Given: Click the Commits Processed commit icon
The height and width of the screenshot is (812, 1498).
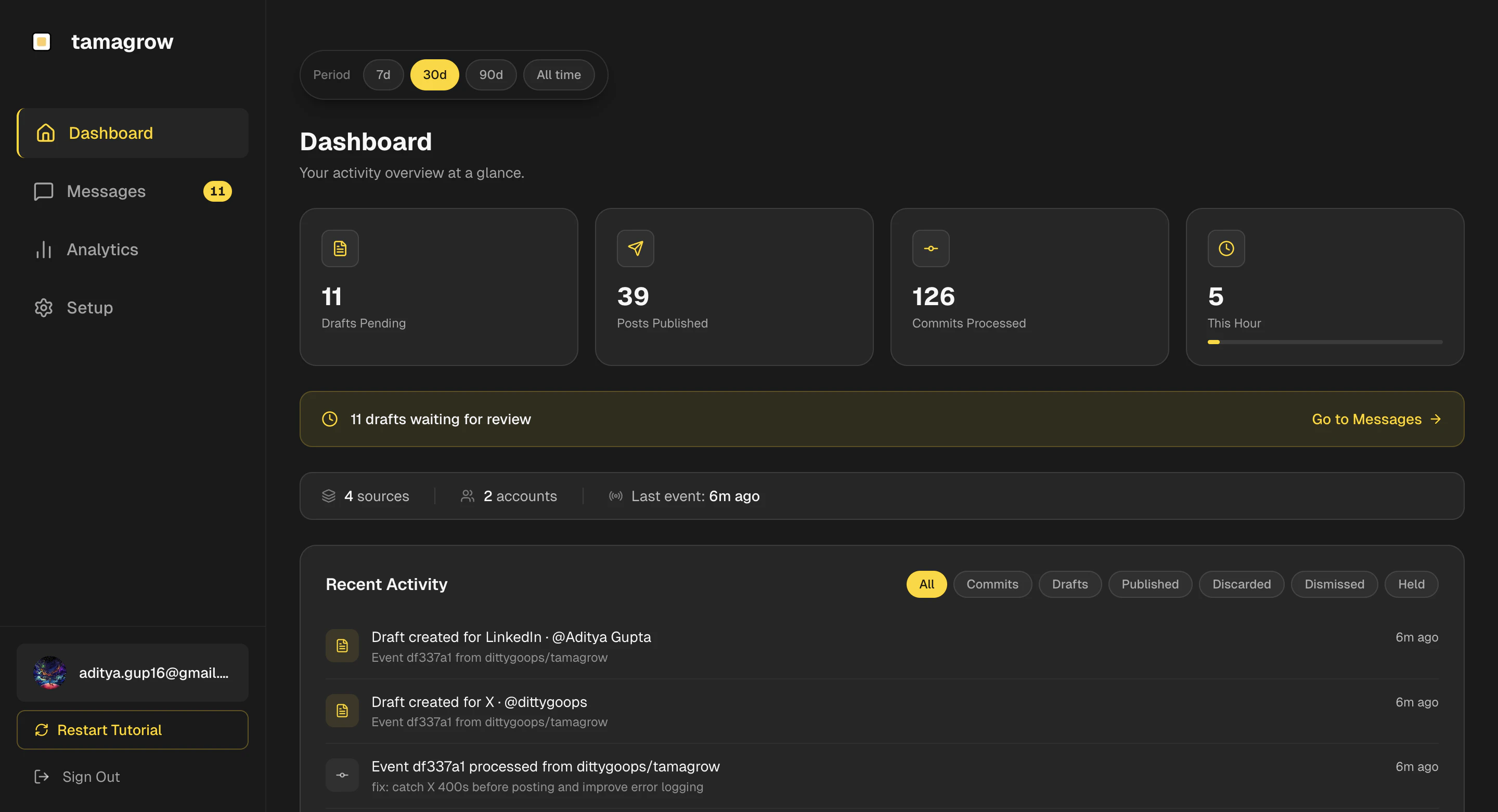Looking at the screenshot, I should tap(931, 249).
